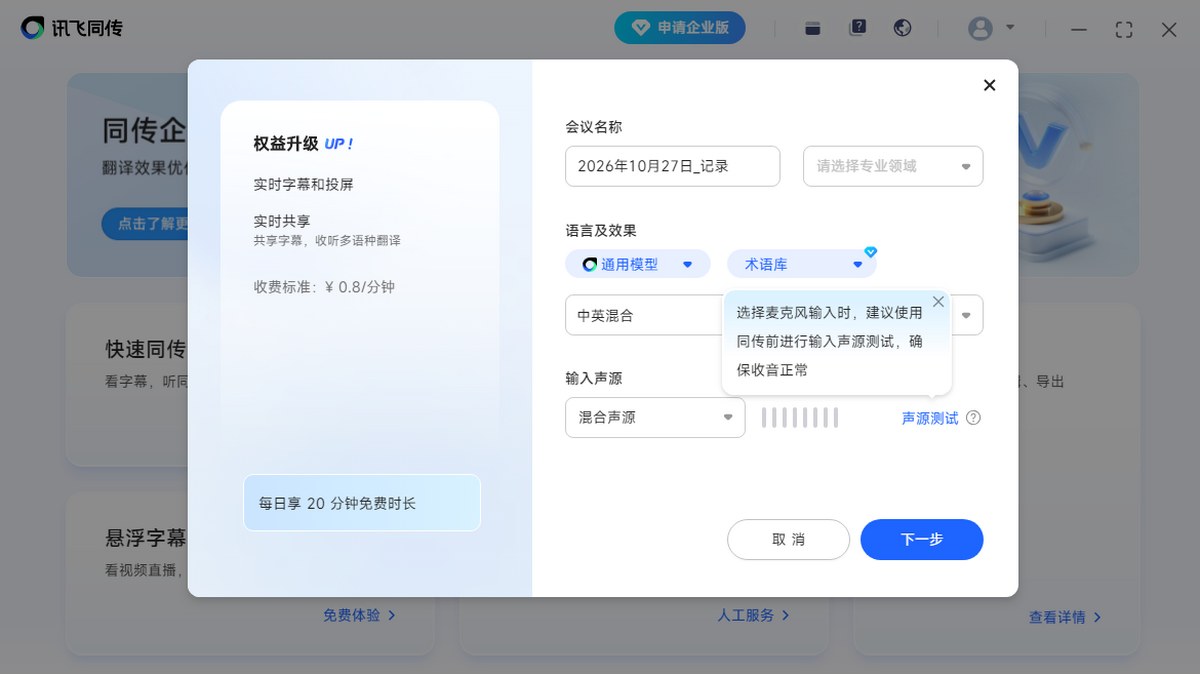Expand the account dropdown arrow
Image resolution: width=1200 pixels, height=674 pixels.
point(1010,27)
